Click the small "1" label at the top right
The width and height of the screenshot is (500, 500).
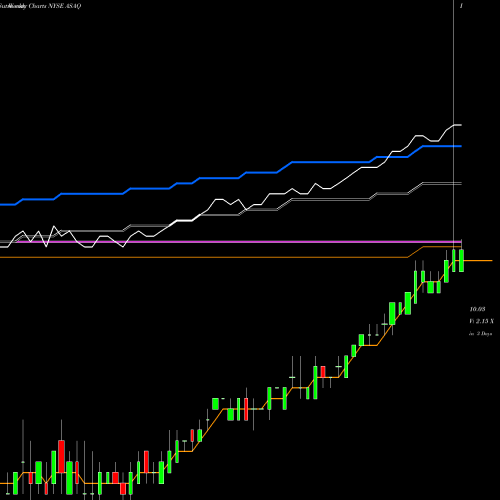tap(461, 6)
